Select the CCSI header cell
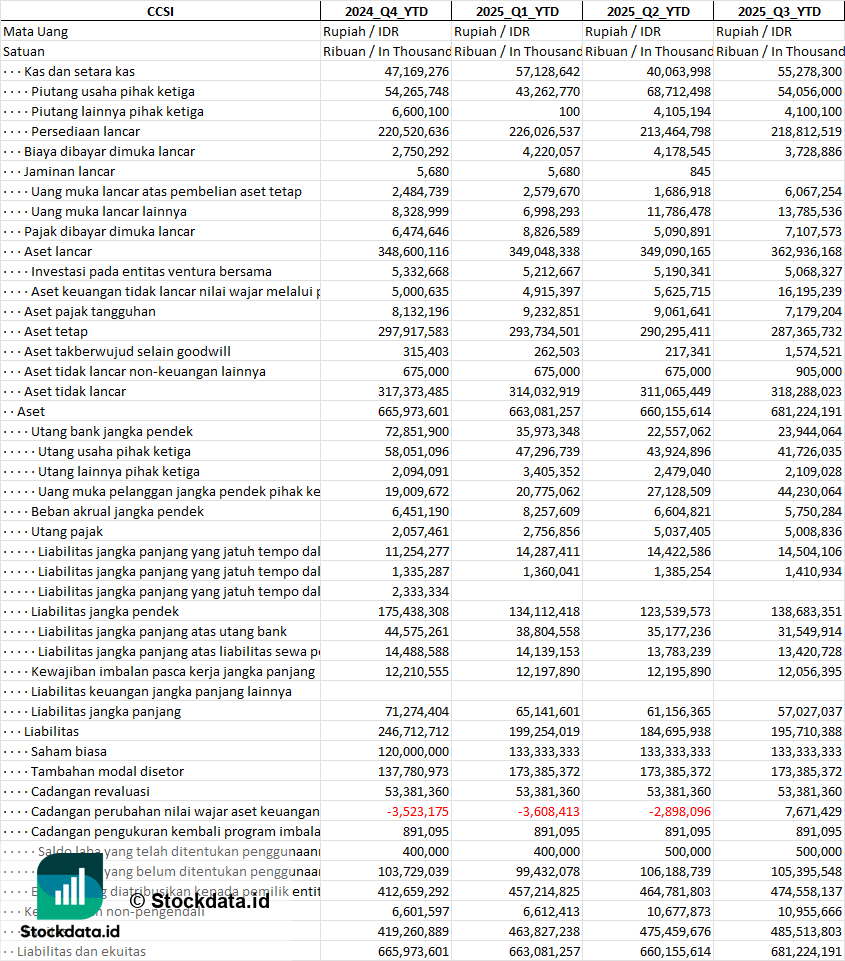Viewport: 845px width, 961px height. pyautogui.click(x=160, y=12)
